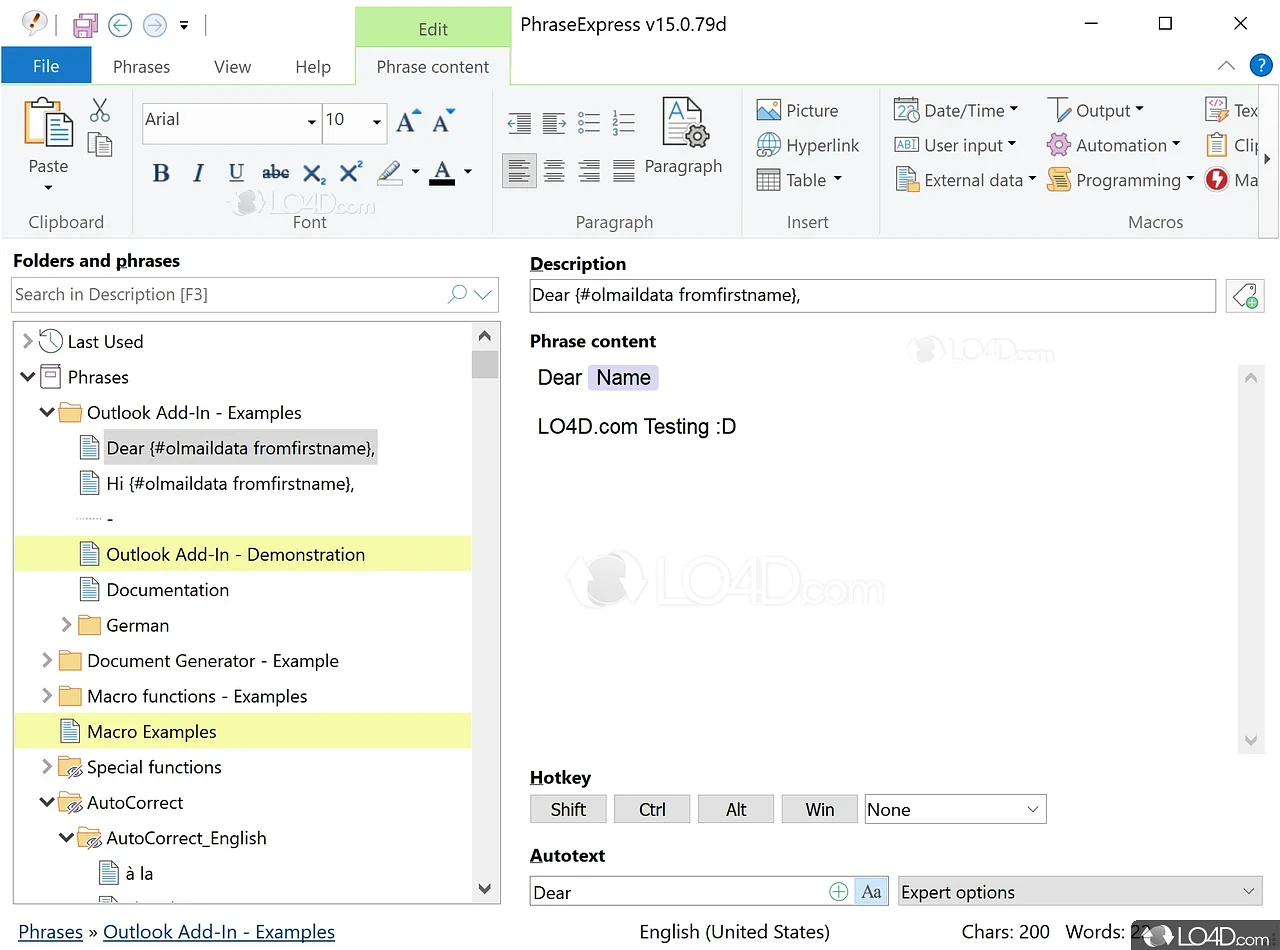Toggle the Ctrl hotkey modifier
This screenshot has height=950, width=1280.
tap(652, 810)
